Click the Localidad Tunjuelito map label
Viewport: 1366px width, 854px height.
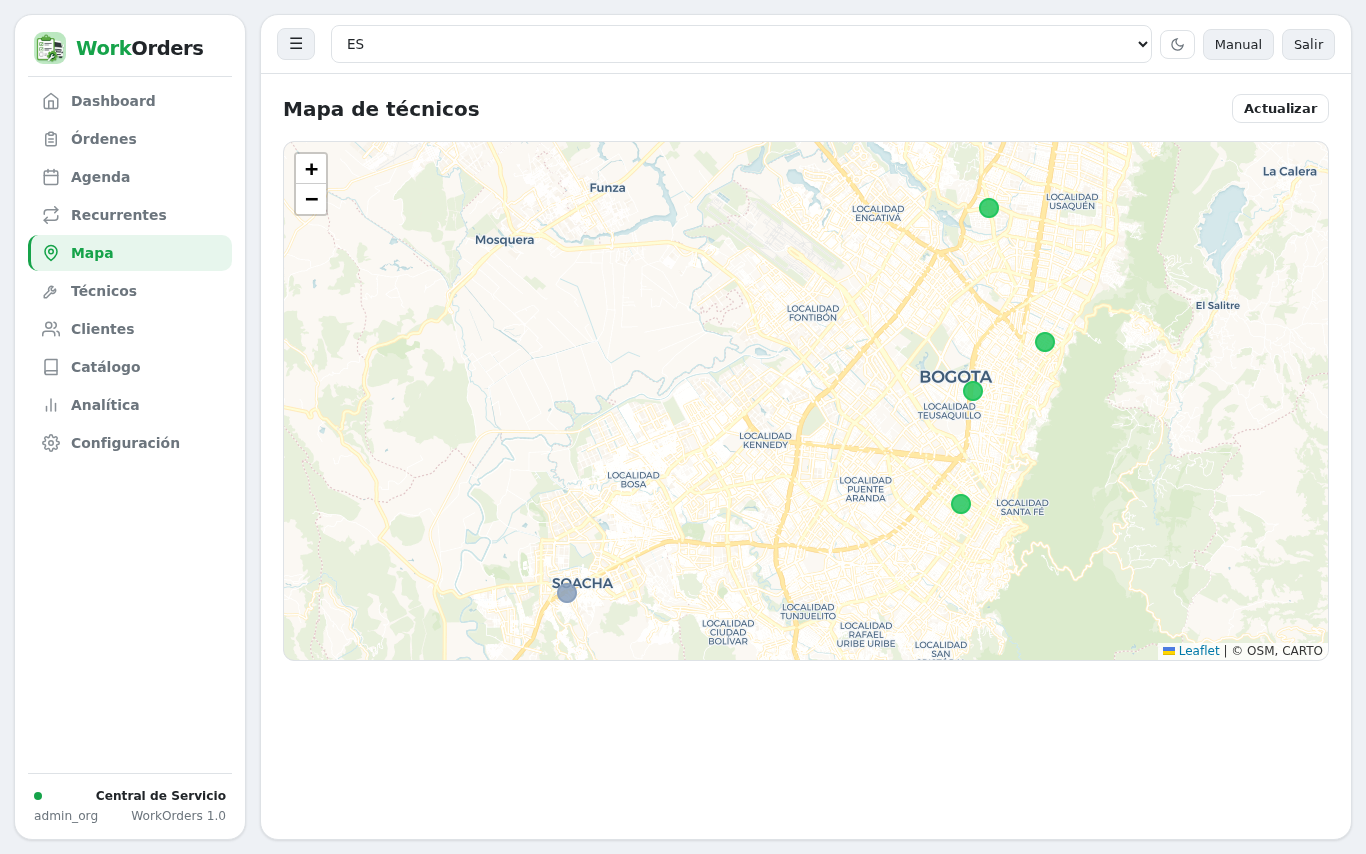tap(807, 612)
